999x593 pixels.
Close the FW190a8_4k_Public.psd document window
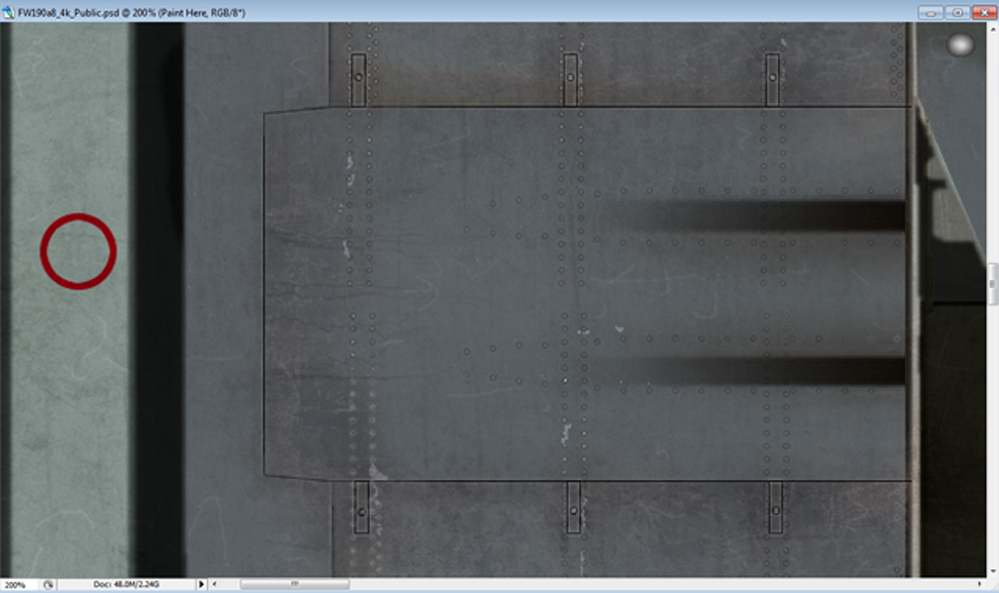click(x=984, y=13)
